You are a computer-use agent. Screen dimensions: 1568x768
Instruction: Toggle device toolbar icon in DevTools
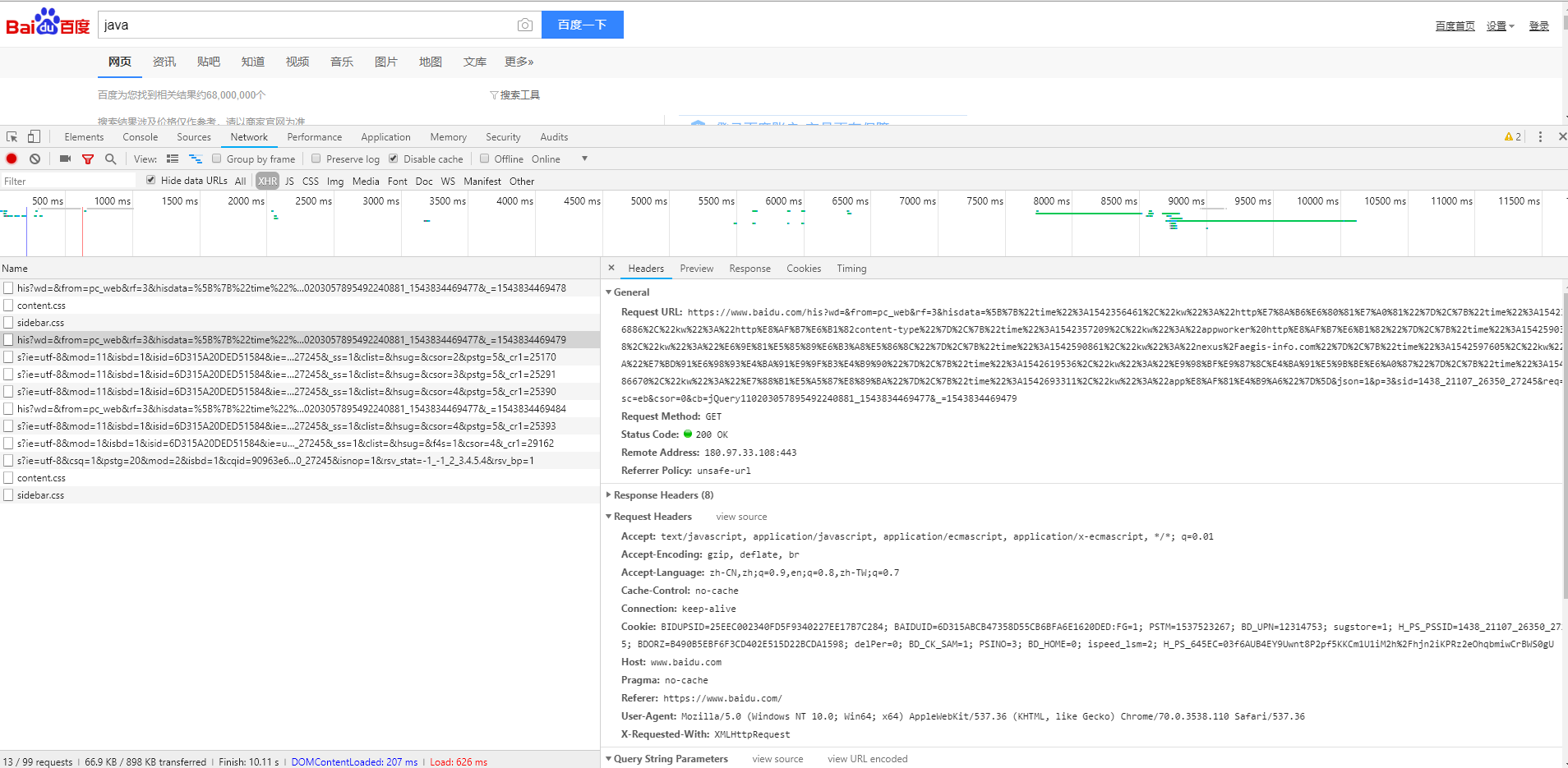pos(34,137)
